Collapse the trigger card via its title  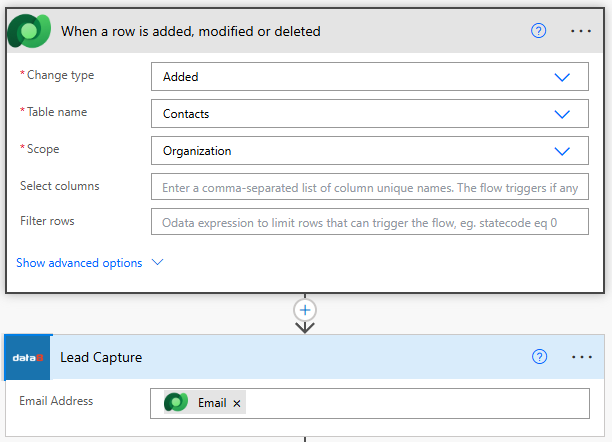coord(190,31)
